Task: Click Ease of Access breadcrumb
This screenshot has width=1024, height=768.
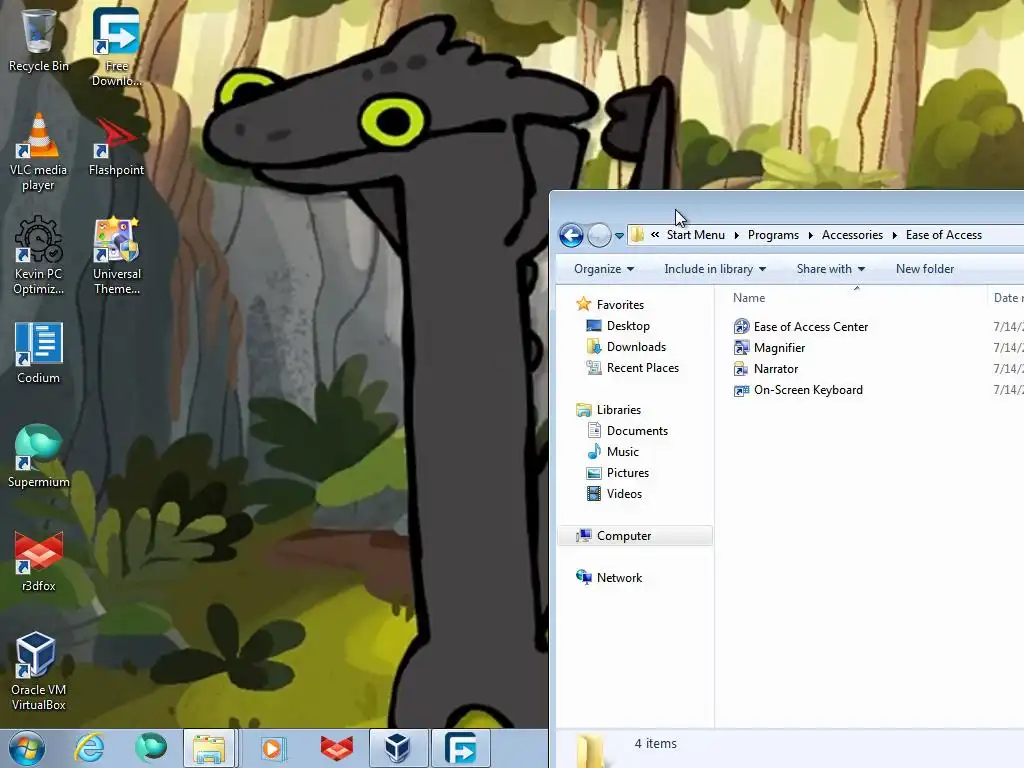Action: pyautogui.click(x=944, y=235)
